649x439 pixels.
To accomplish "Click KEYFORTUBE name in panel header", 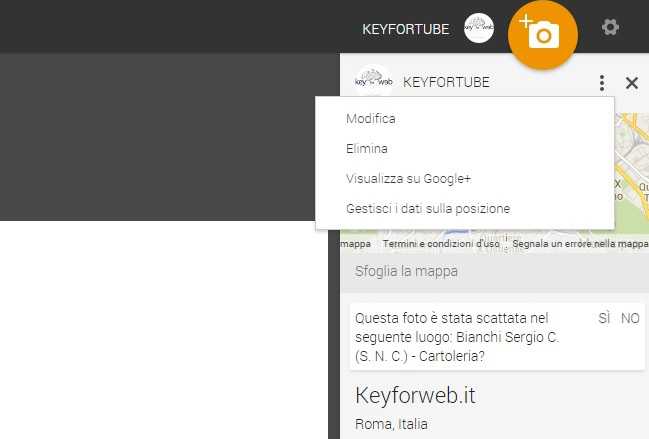I will 446,83.
